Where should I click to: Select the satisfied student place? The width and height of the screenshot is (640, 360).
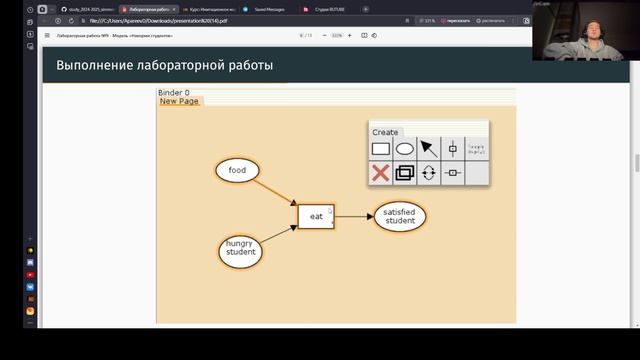400,217
